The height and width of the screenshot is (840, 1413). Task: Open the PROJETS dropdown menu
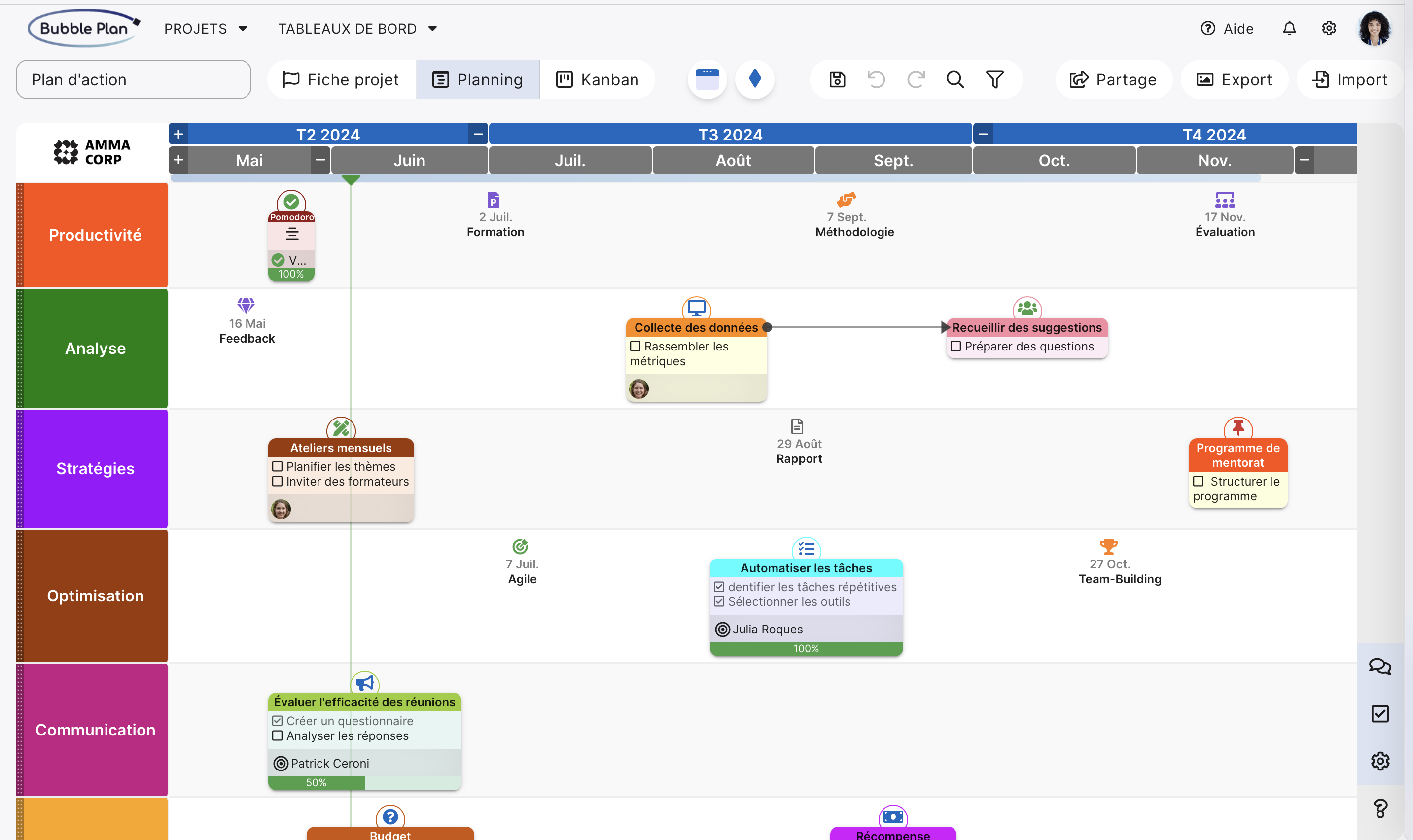click(206, 28)
